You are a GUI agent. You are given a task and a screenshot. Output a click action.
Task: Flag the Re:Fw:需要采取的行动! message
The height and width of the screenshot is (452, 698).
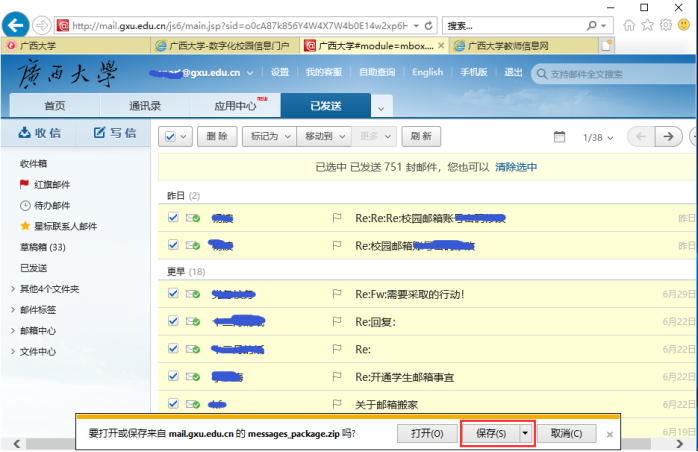[336, 294]
